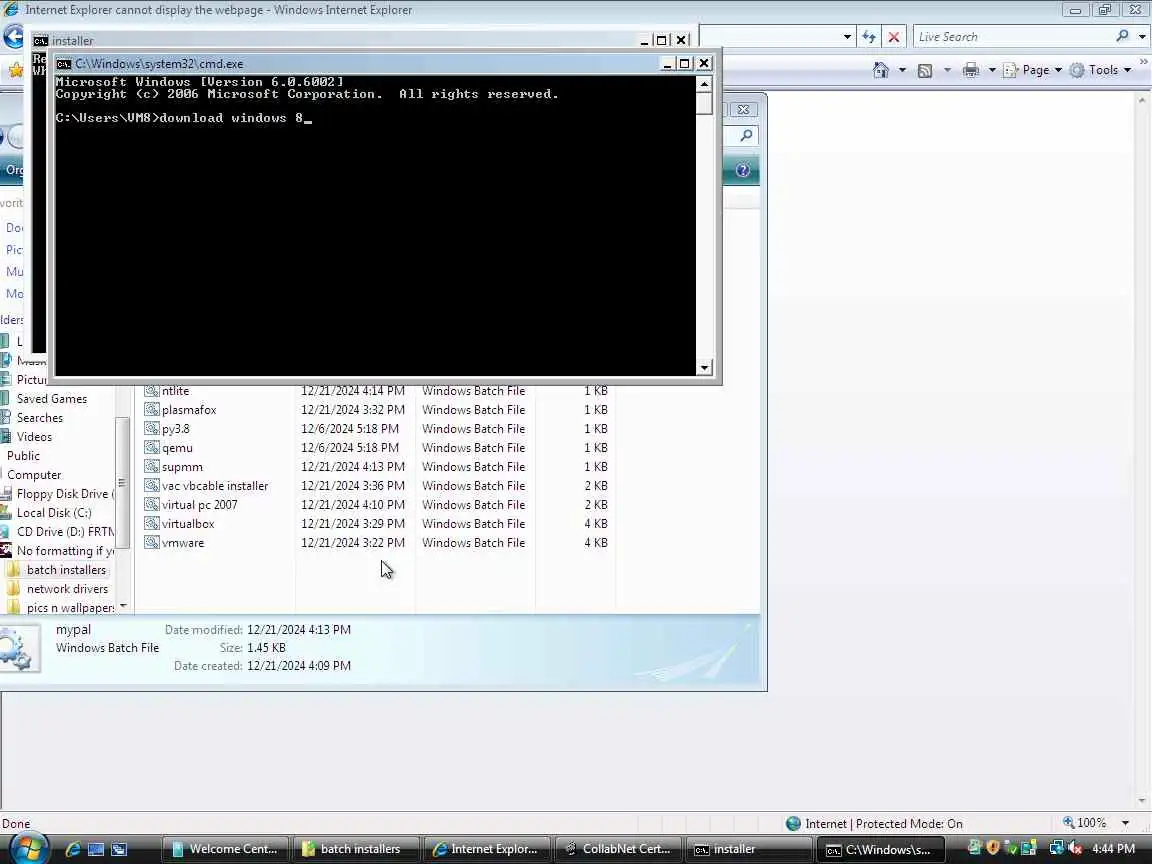Select the qemu batch file
Image resolution: width=1152 pixels, height=864 pixels.
pos(177,448)
